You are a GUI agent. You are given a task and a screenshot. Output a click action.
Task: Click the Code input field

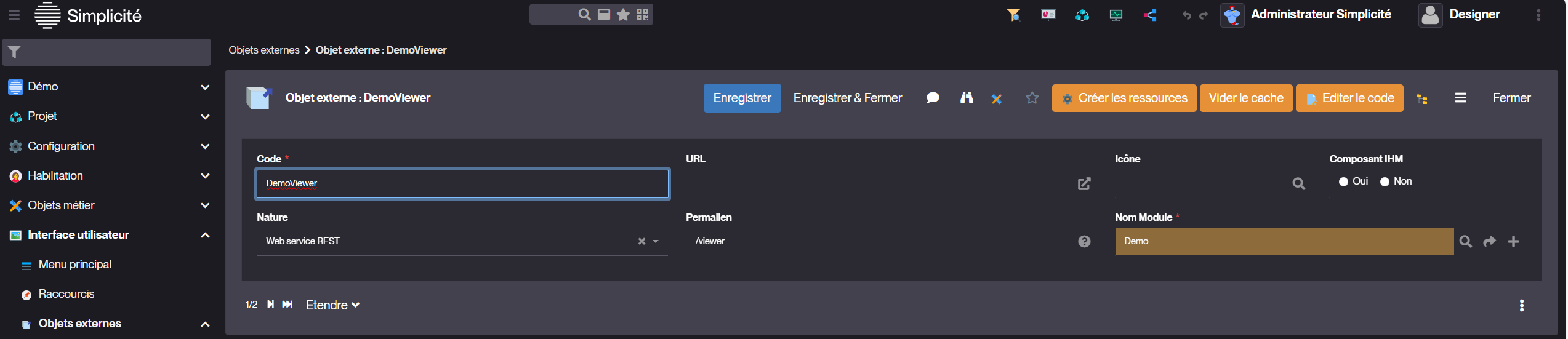click(462, 184)
